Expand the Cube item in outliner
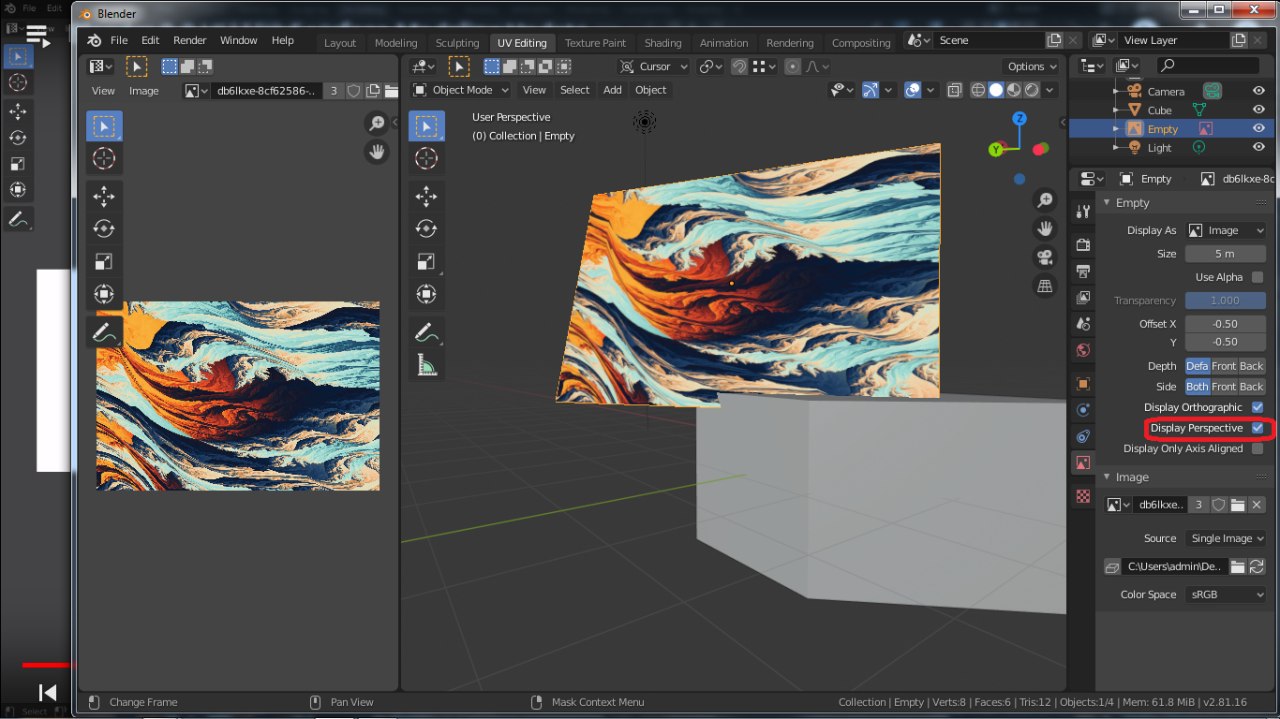This screenshot has height=719, width=1280. point(1118,110)
